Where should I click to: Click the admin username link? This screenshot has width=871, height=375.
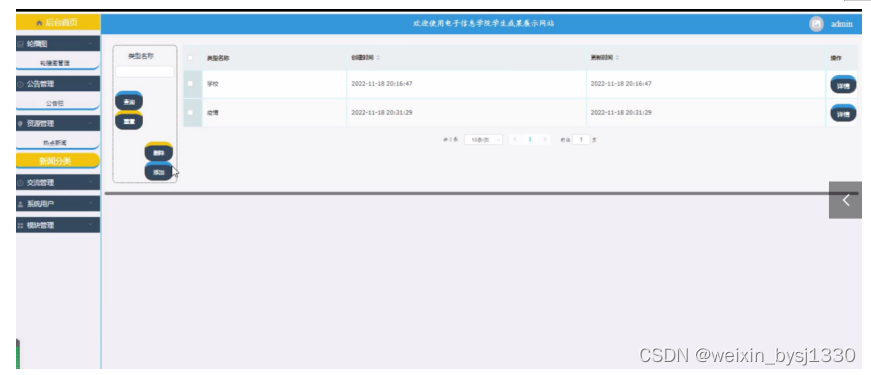(x=842, y=24)
